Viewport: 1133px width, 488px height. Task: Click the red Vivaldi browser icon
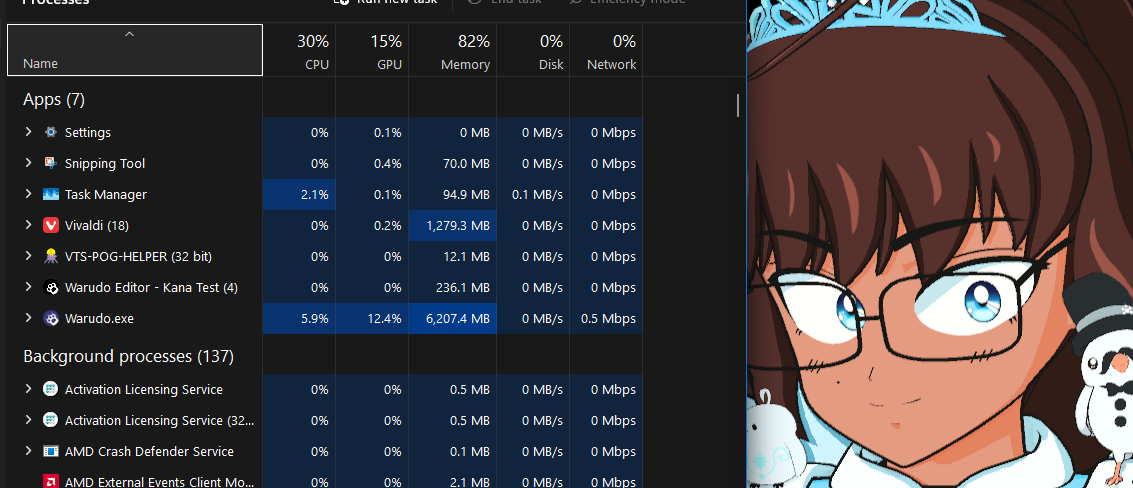(51, 226)
